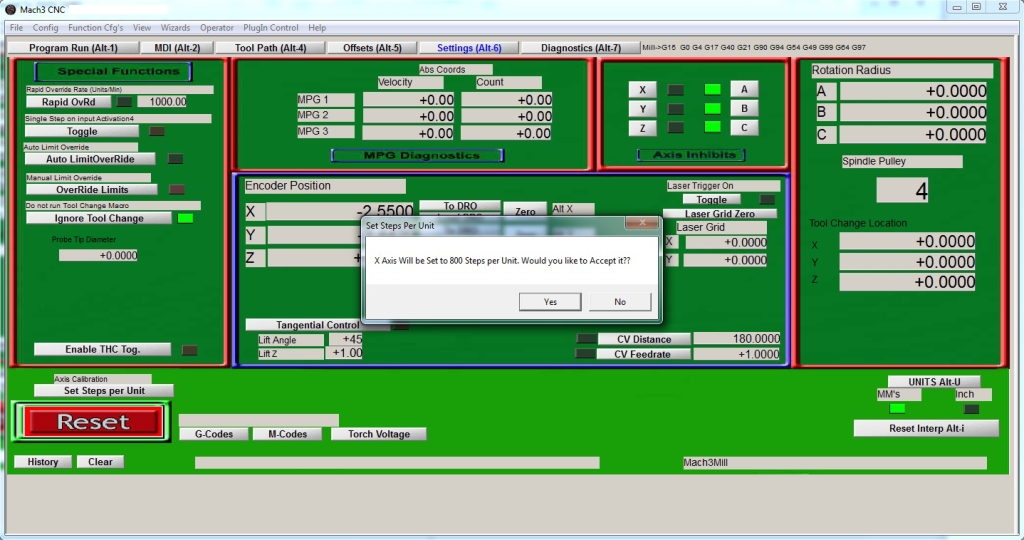Click the green LED beside B axis

click(x=712, y=108)
